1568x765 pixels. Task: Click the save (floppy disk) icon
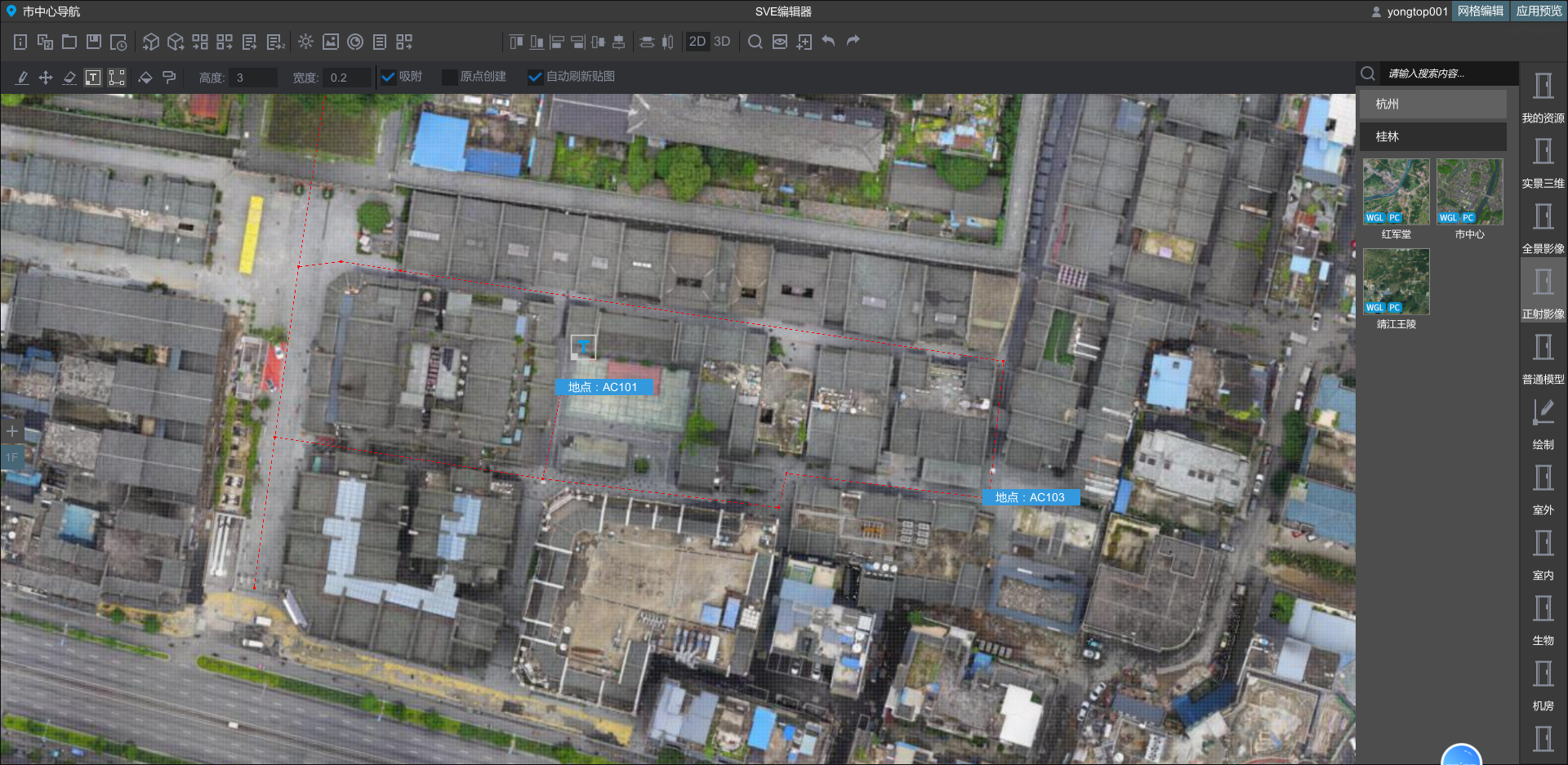click(94, 42)
